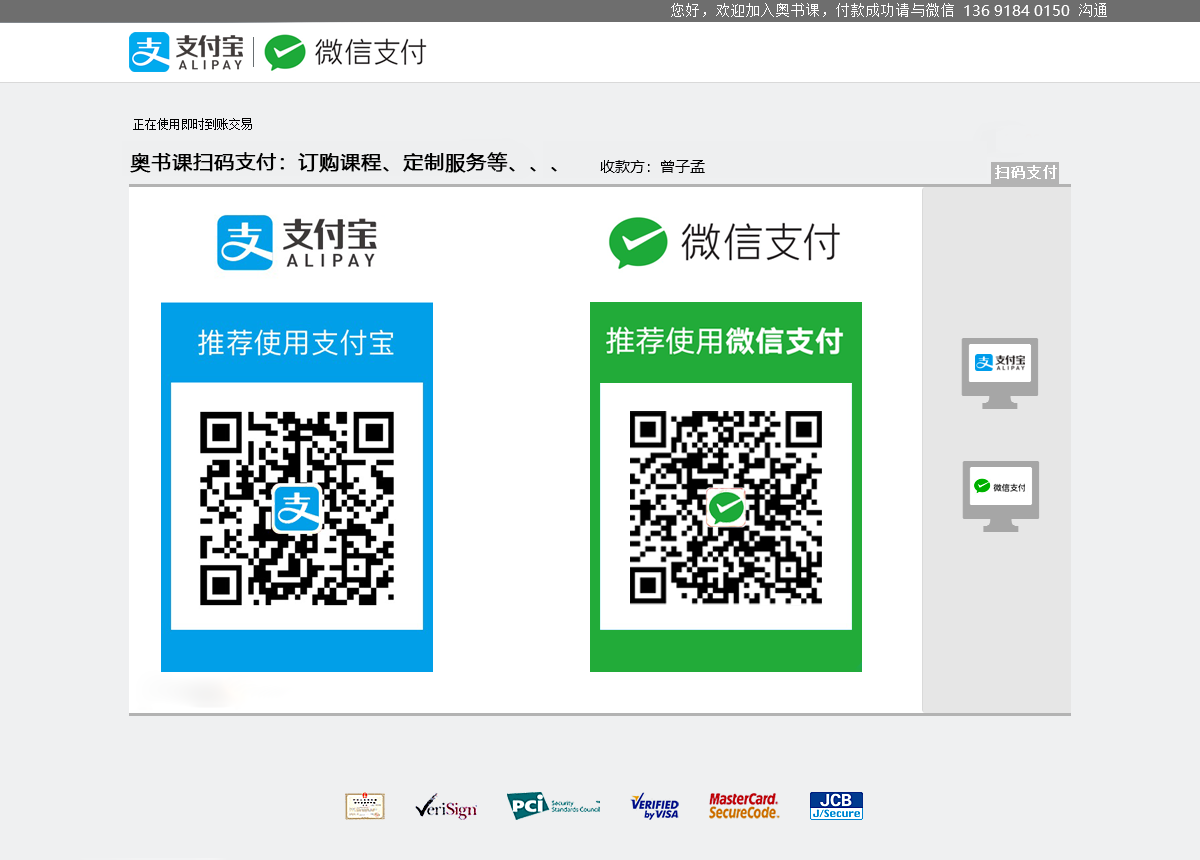Click the Alipay QR code image
Image resolution: width=1200 pixels, height=860 pixels.
[x=297, y=507]
